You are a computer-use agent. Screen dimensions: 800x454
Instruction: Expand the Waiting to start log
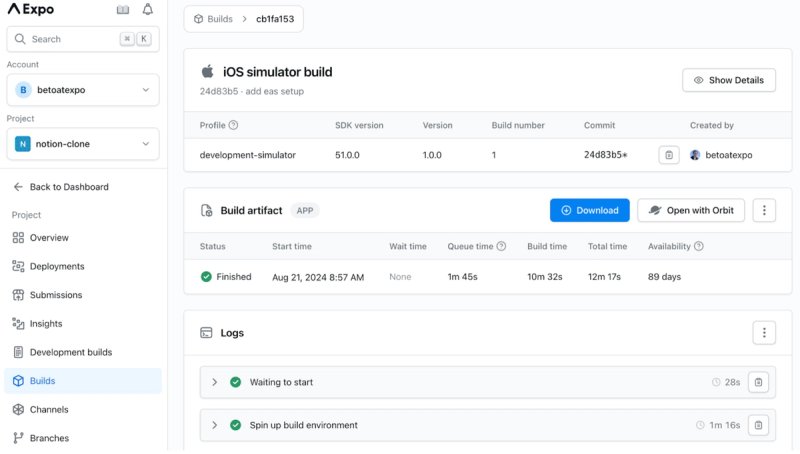point(214,382)
